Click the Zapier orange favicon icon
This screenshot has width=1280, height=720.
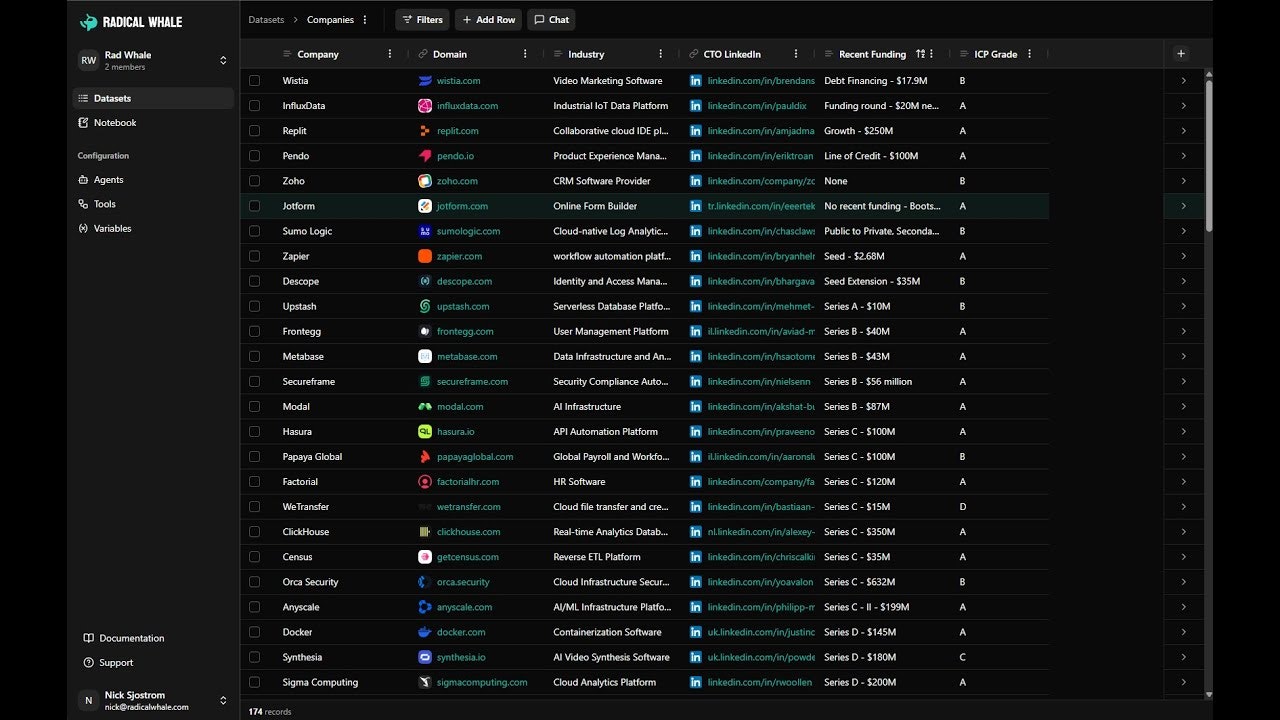pos(425,256)
